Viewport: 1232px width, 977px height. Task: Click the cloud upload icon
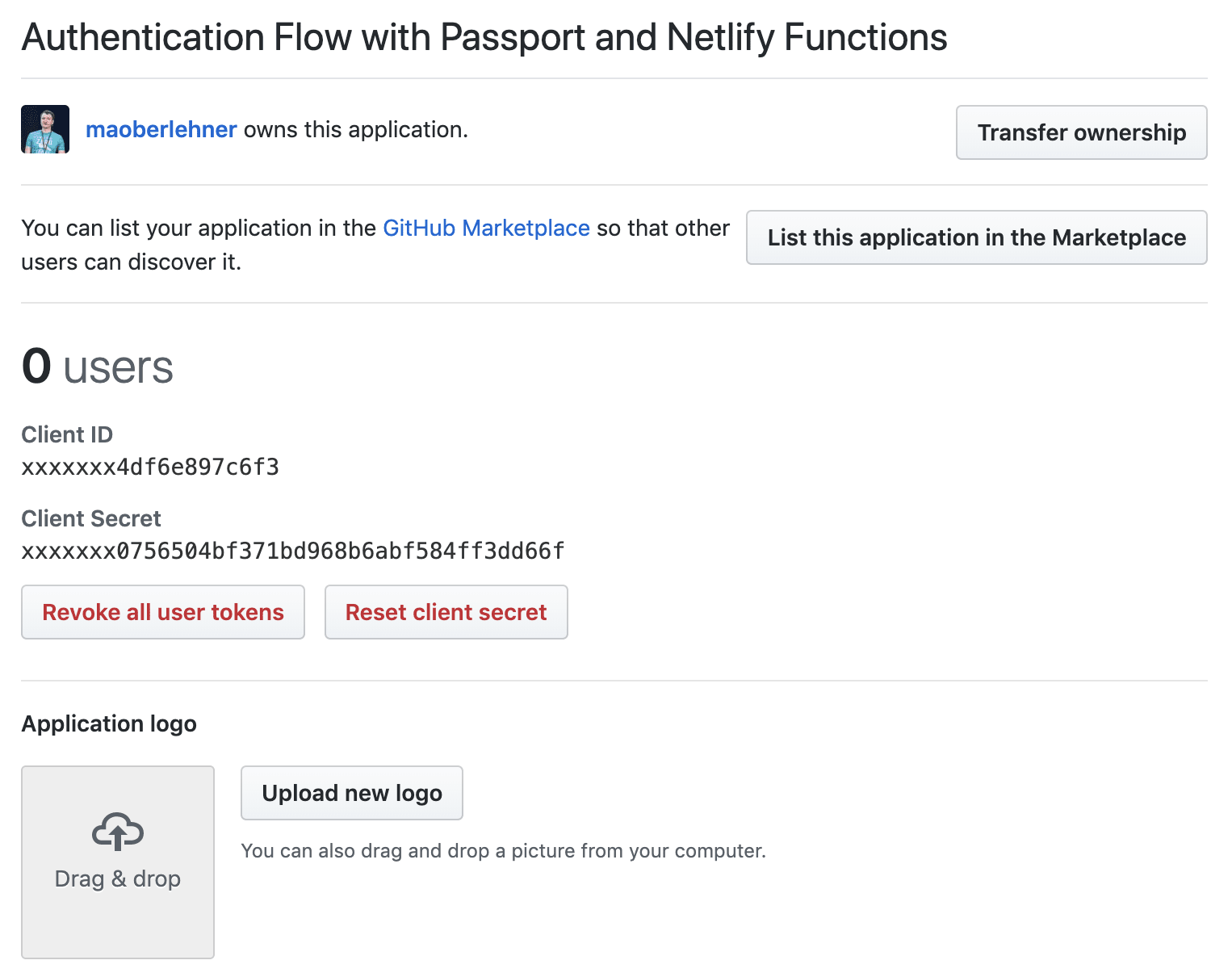[118, 832]
